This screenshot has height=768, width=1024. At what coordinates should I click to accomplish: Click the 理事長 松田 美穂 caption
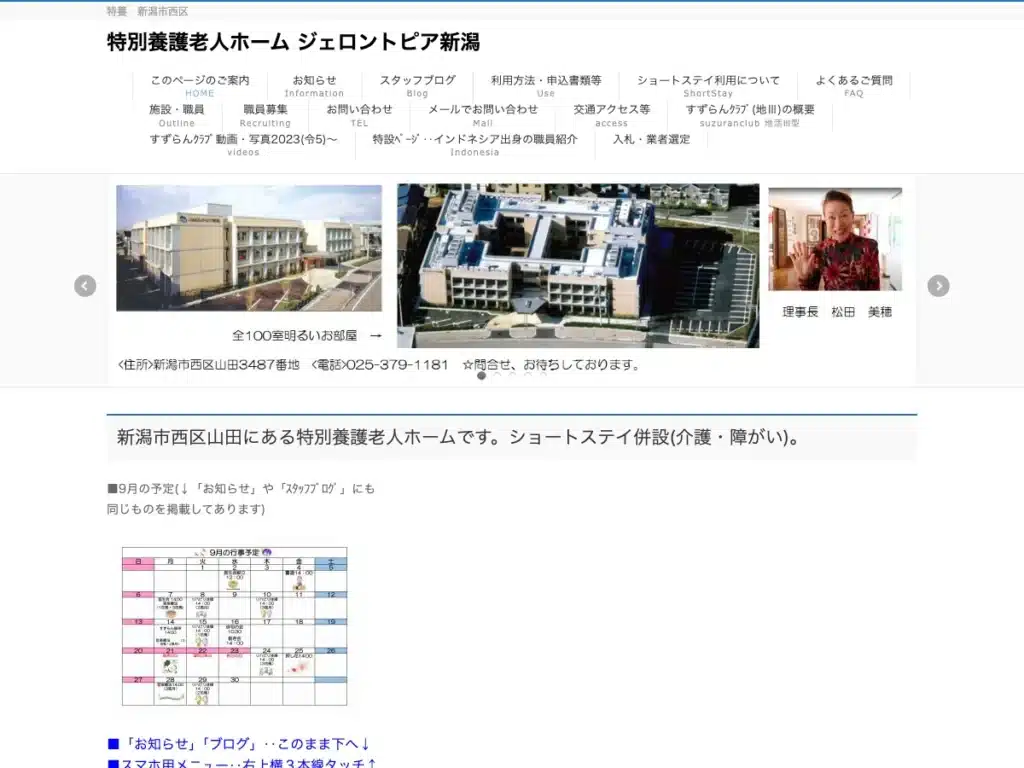pyautogui.click(x=837, y=312)
